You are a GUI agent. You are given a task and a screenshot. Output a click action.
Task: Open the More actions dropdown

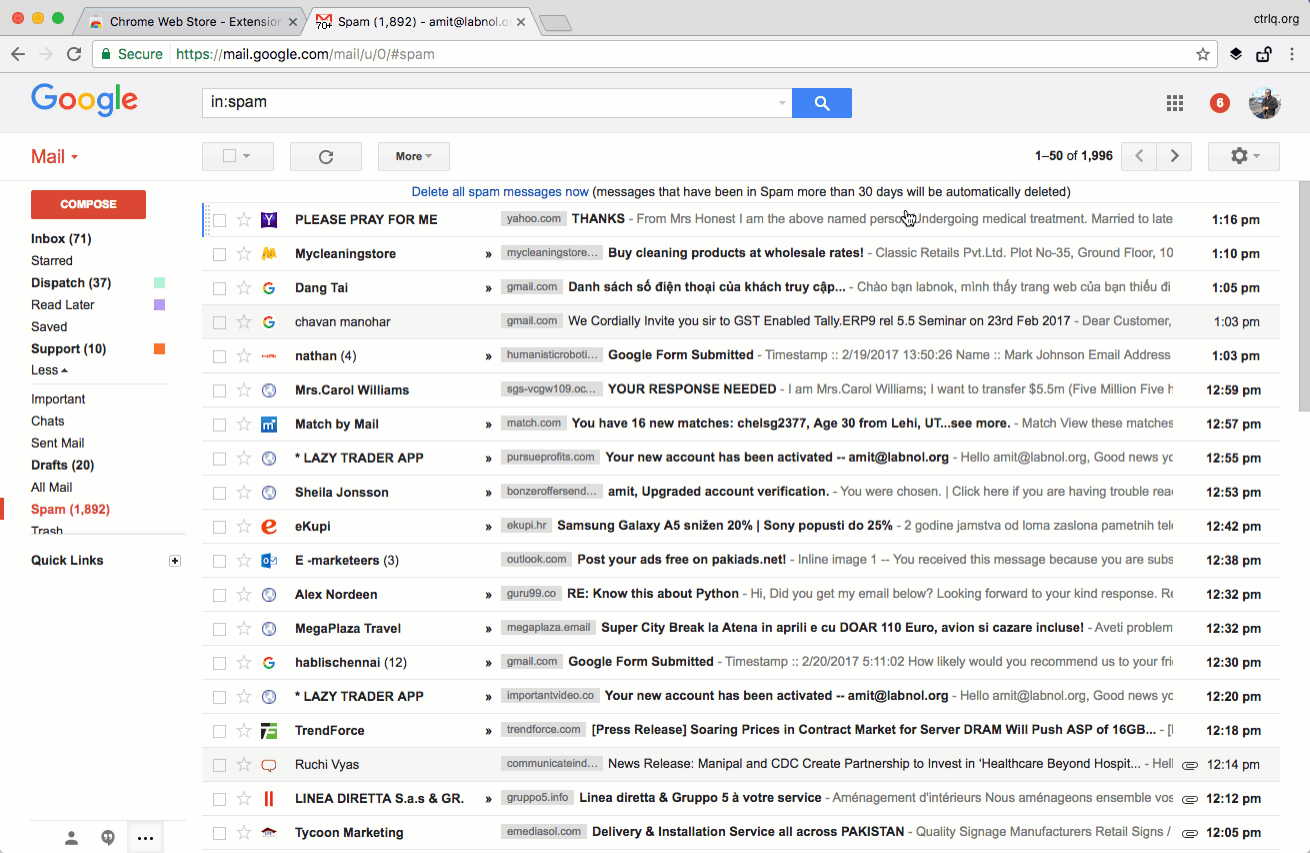coord(414,156)
